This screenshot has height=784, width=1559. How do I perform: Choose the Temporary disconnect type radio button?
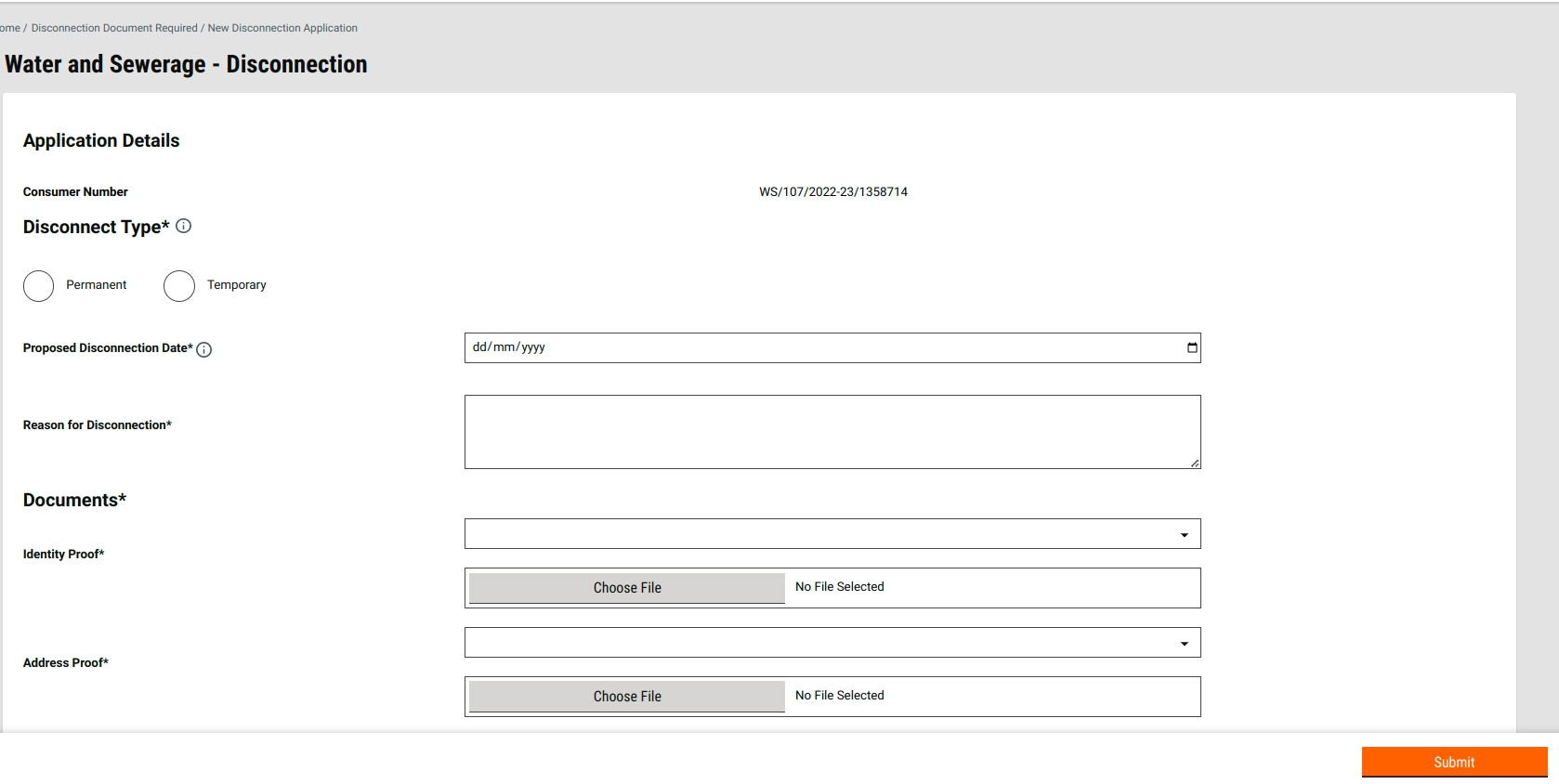pos(179,286)
